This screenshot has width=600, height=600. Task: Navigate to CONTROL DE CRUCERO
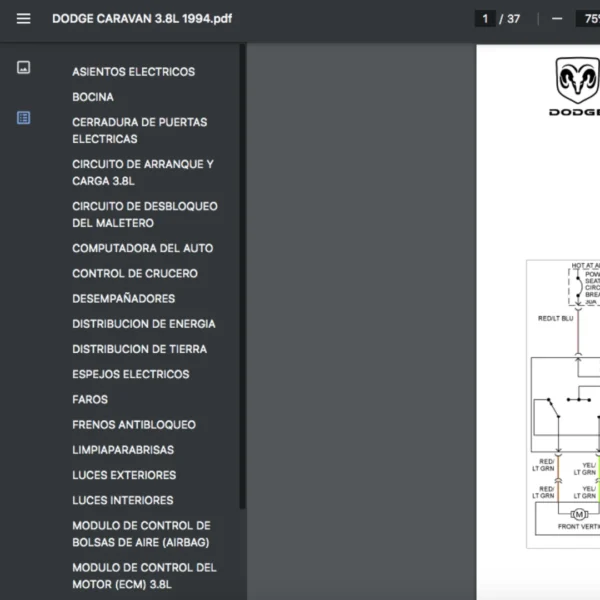coord(134,273)
